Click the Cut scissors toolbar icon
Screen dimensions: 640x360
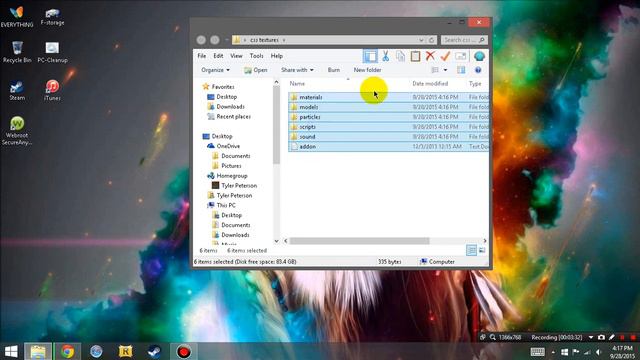385,56
